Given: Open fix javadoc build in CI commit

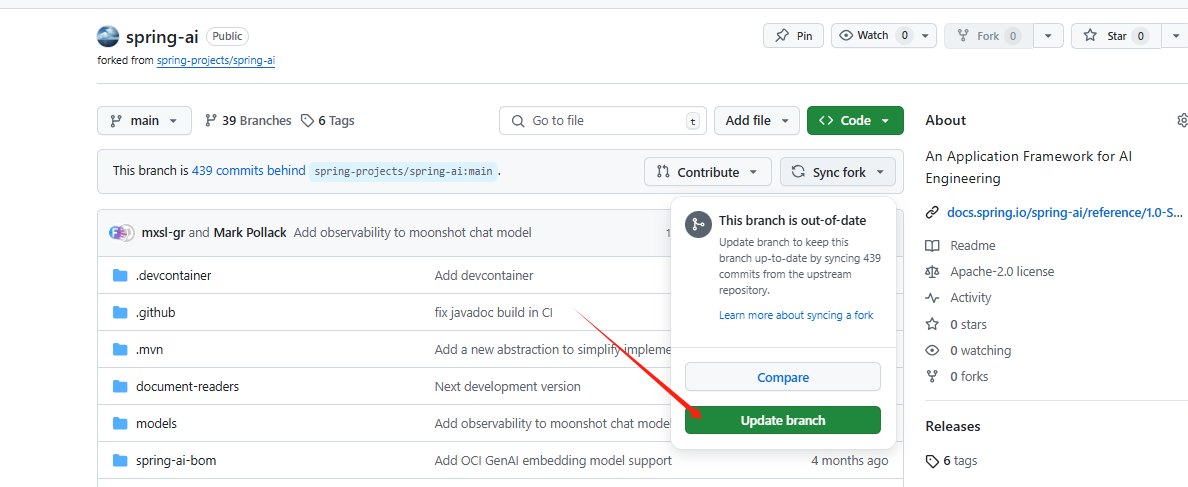Looking at the screenshot, I should (493, 312).
